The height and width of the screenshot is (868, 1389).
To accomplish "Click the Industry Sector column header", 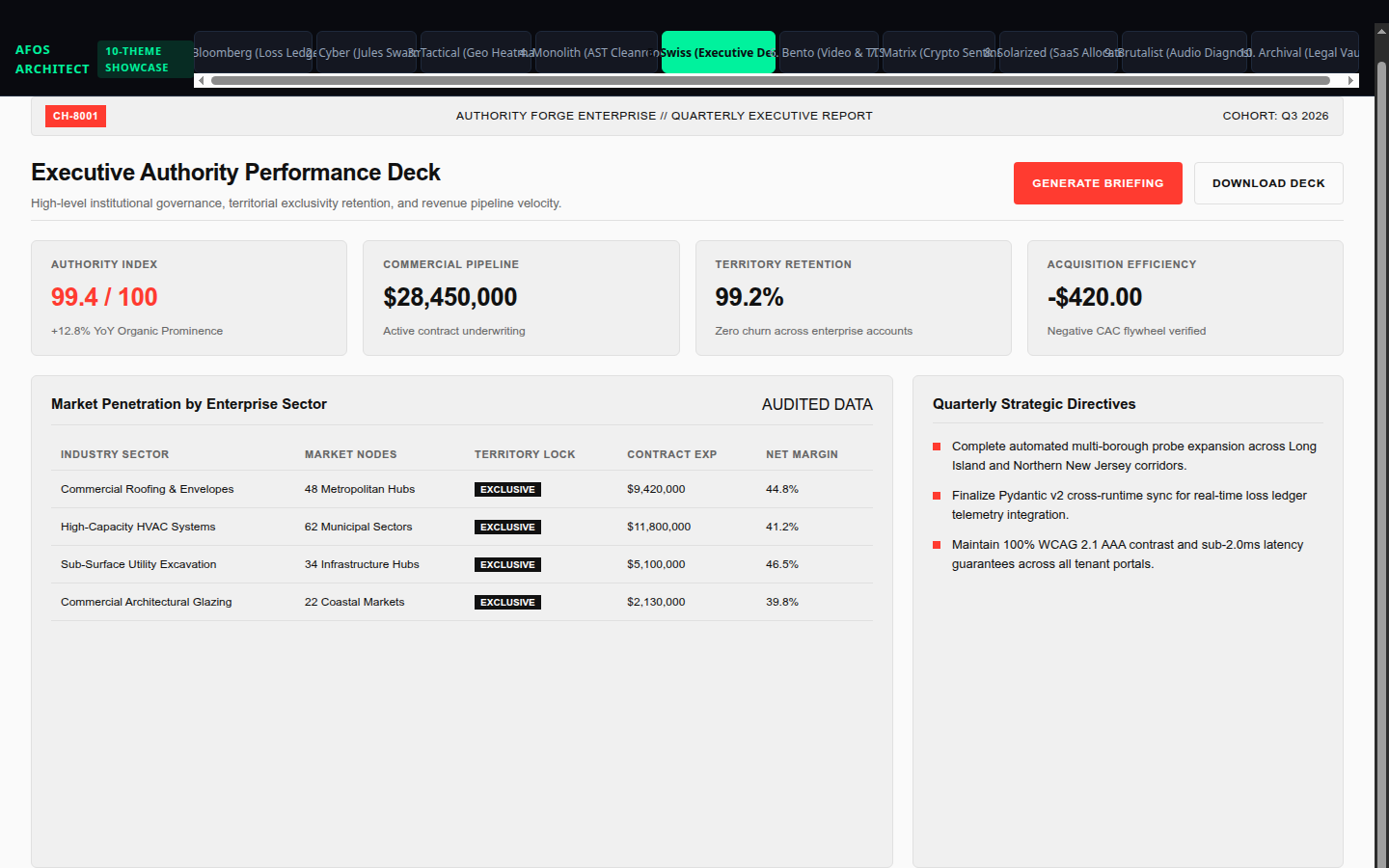I will (115, 454).
